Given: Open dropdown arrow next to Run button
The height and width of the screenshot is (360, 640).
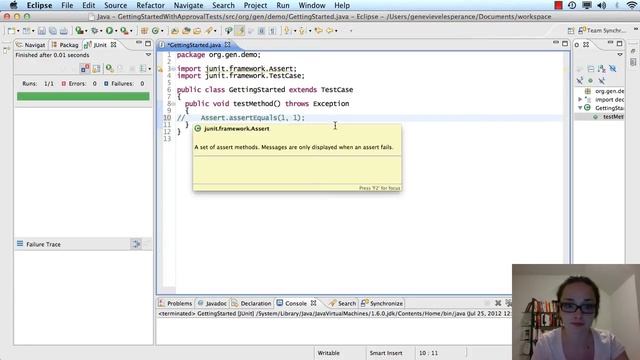Looking at the screenshot, I should coord(116,31).
